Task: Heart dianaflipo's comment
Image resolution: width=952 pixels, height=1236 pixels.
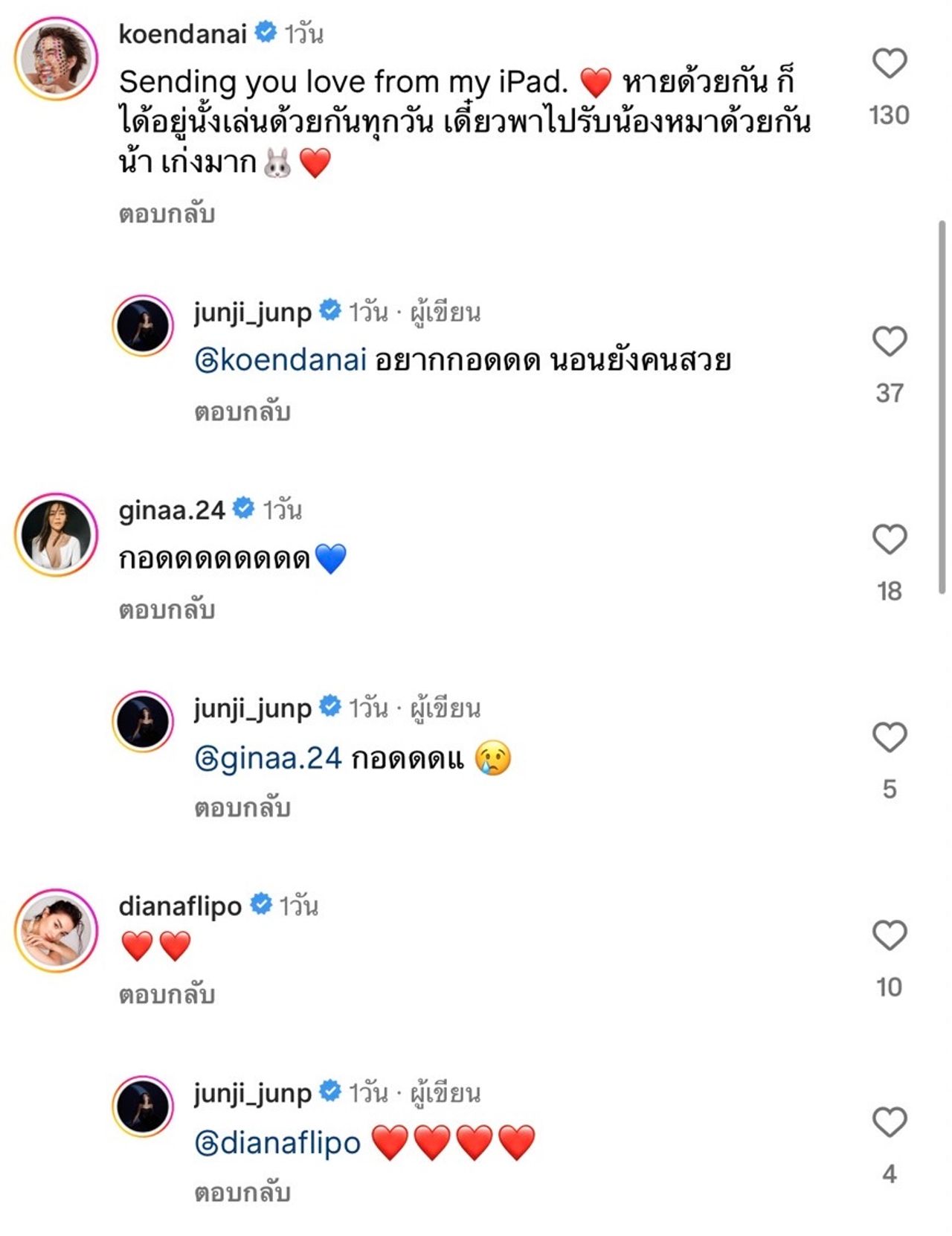Action: (x=889, y=935)
